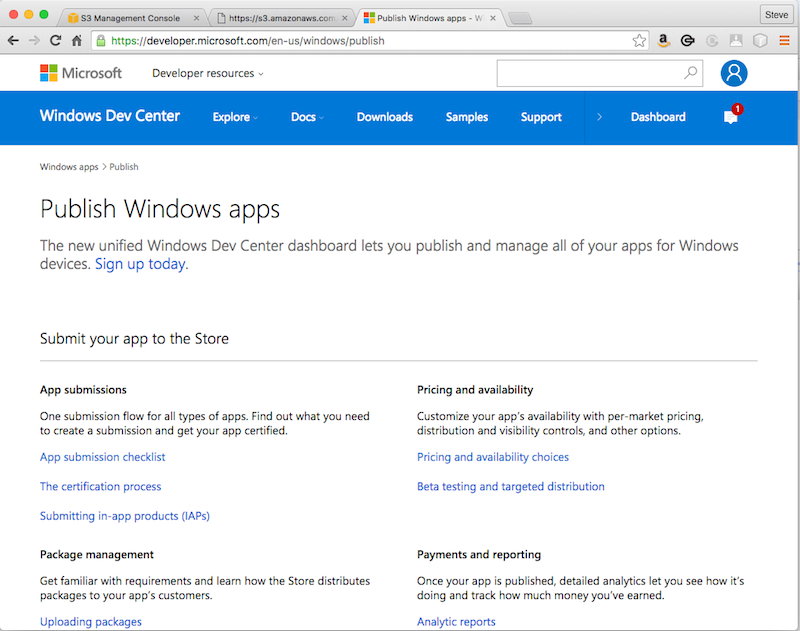Image resolution: width=800 pixels, height=631 pixels.
Task: Reload the current page
Action: (x=56, y=41)
